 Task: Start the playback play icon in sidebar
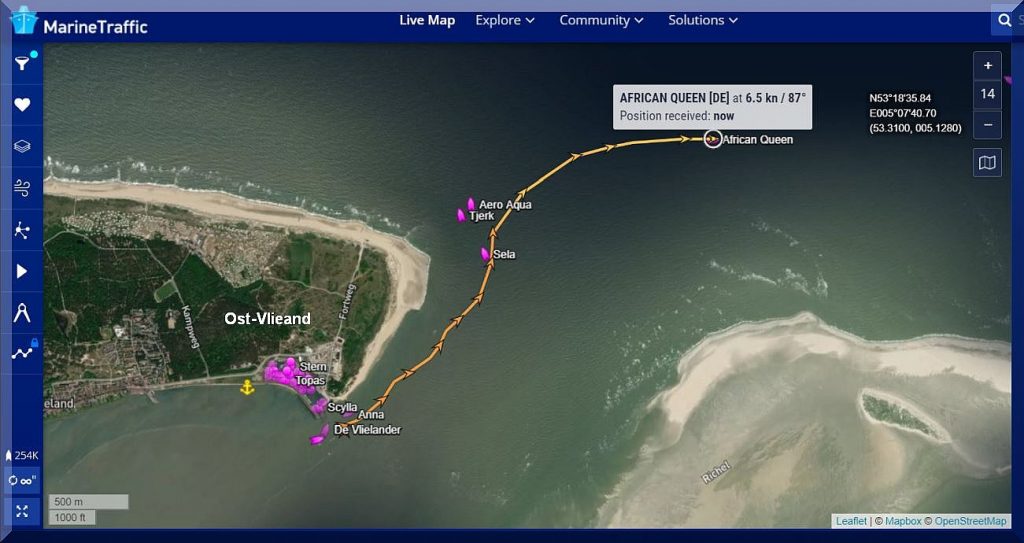click(22, 271)
